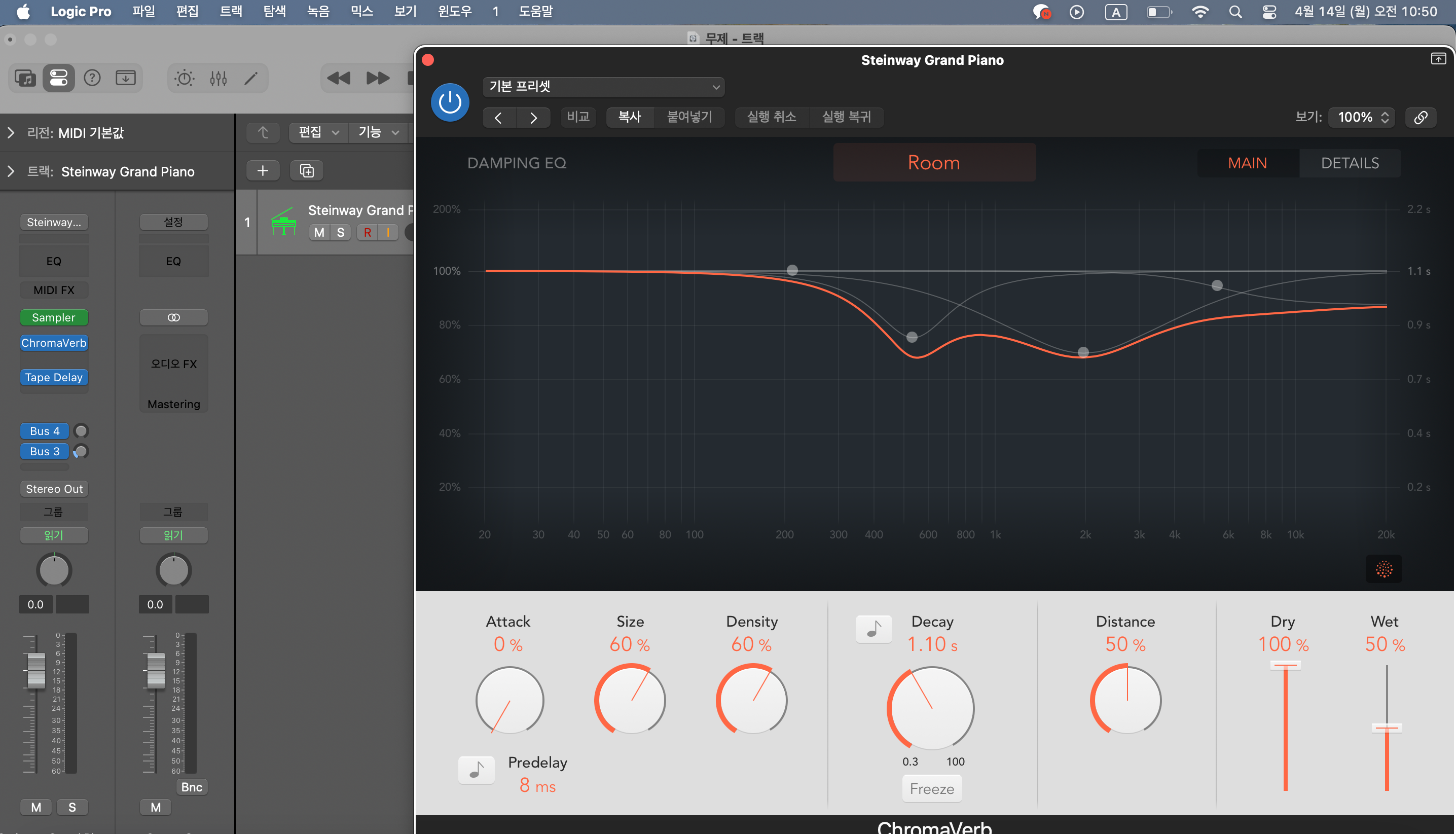The image size is (1456, 834).
Task: Toggle Decay tempo sync note icon
Action: point(873,629)
